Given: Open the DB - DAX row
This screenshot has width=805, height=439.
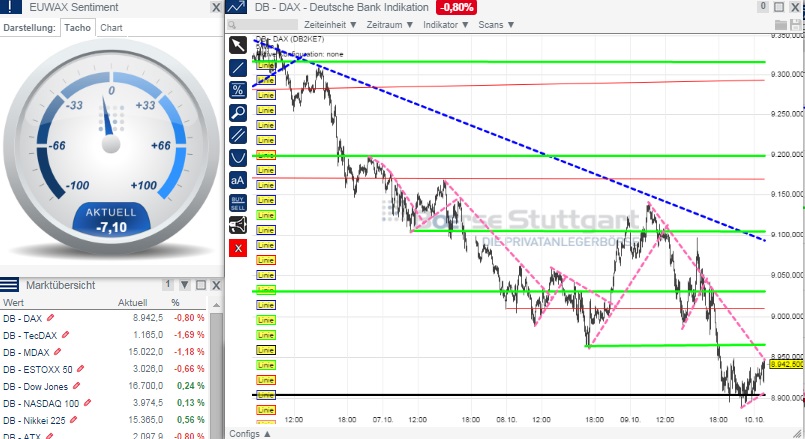Looking at the screenshot, I should (x=104, y=318).
